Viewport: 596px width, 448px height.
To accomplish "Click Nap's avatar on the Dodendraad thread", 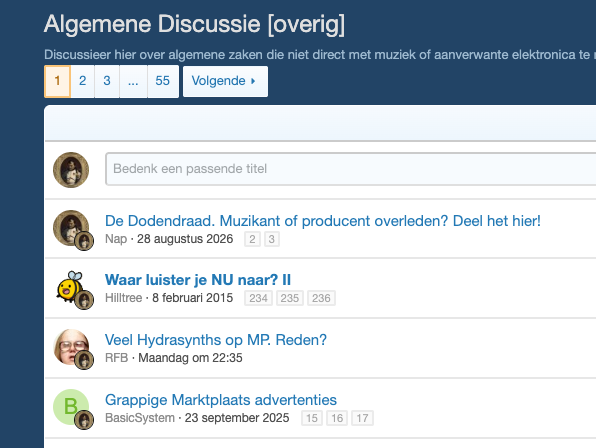I will point(71,228).
